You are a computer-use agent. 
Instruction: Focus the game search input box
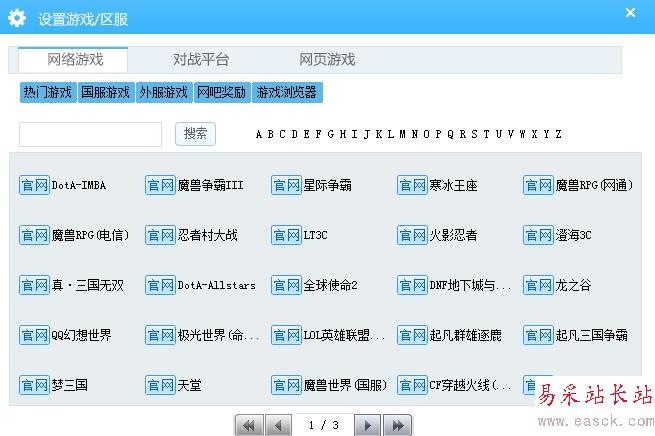[90, 134]
